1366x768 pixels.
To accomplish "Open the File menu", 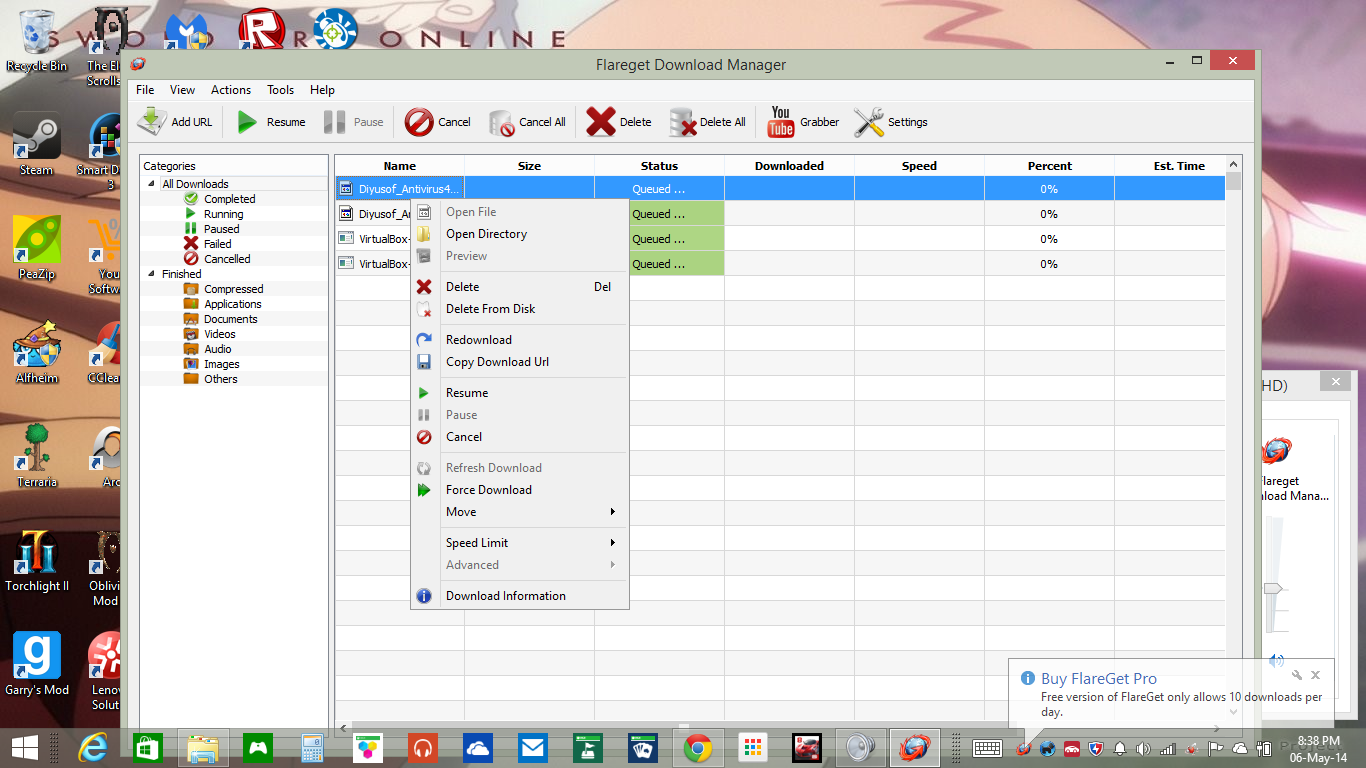I will [x=145, y=90].
